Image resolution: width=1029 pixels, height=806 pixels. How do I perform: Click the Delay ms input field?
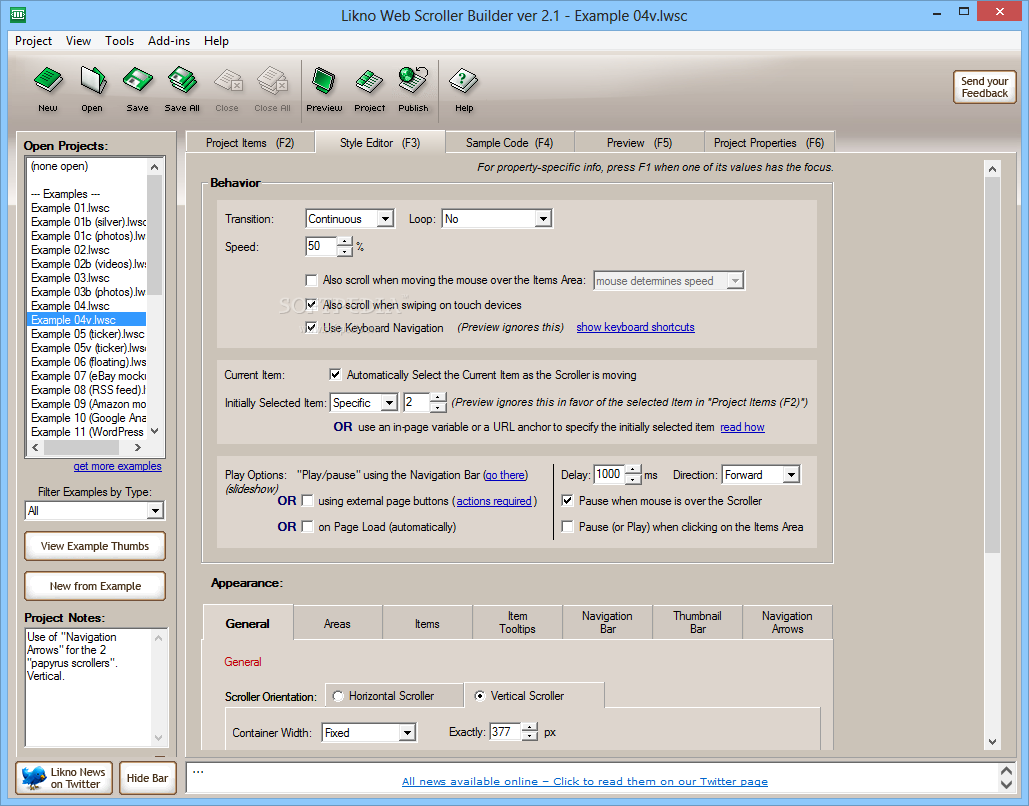pos(609,475)
